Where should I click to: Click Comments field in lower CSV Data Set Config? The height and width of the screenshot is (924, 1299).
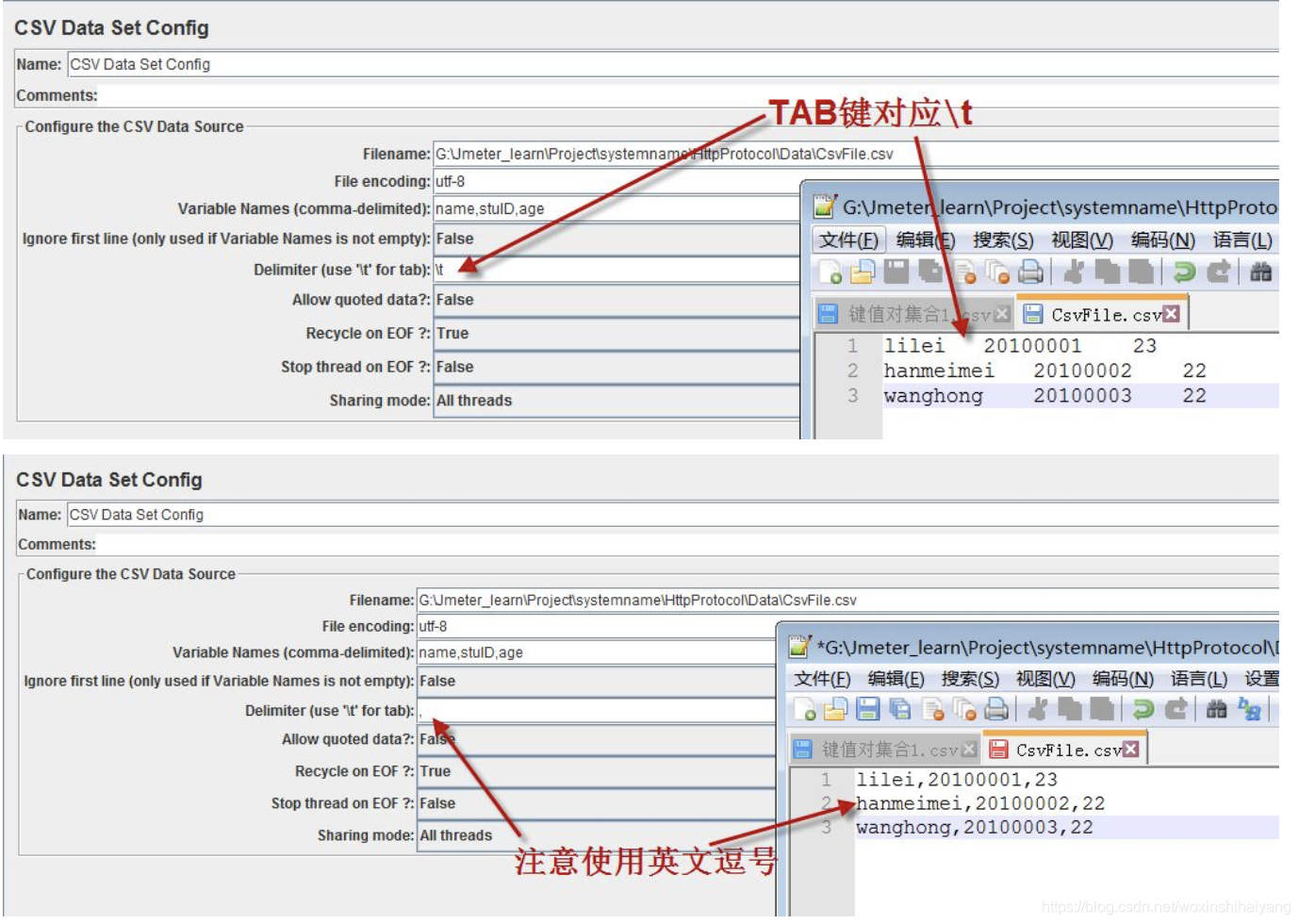pos(688,544)
